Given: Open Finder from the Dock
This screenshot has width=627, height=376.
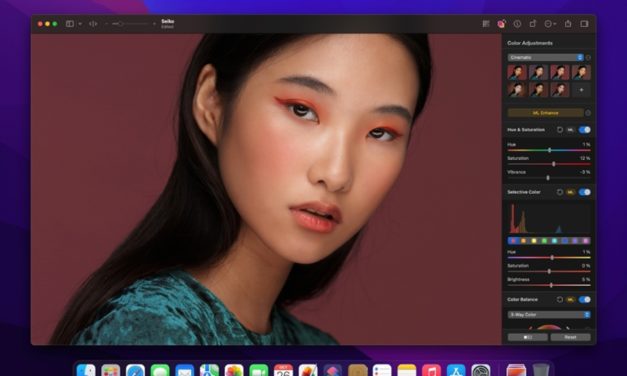Looking at the screenshot, I should [86, 371].
